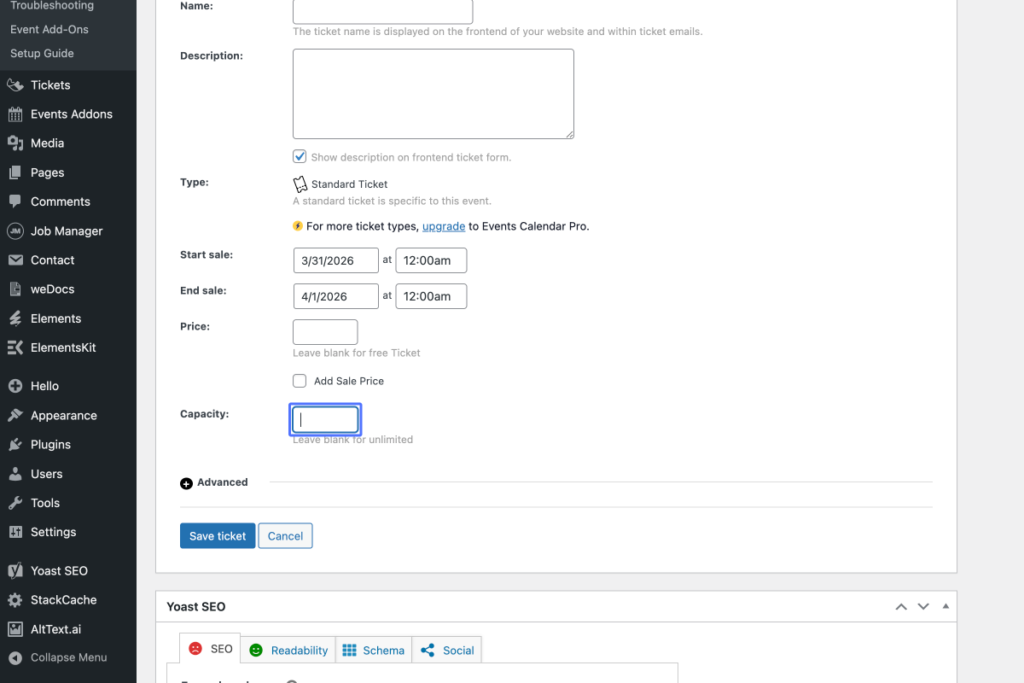Open Setup Guide submenu item
Image resolution: width=1024 pixels, height=683 pixels.
point(42,54)
